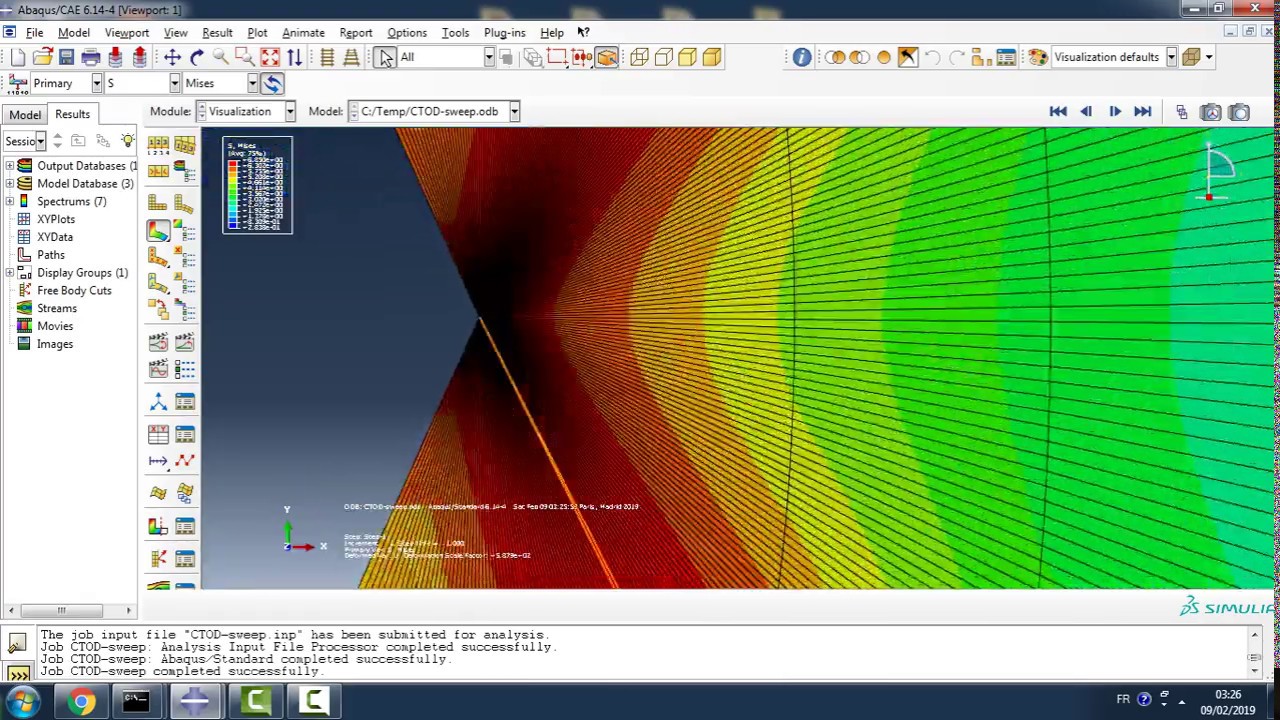Click the Activate View Cut icon

point(158,526)
